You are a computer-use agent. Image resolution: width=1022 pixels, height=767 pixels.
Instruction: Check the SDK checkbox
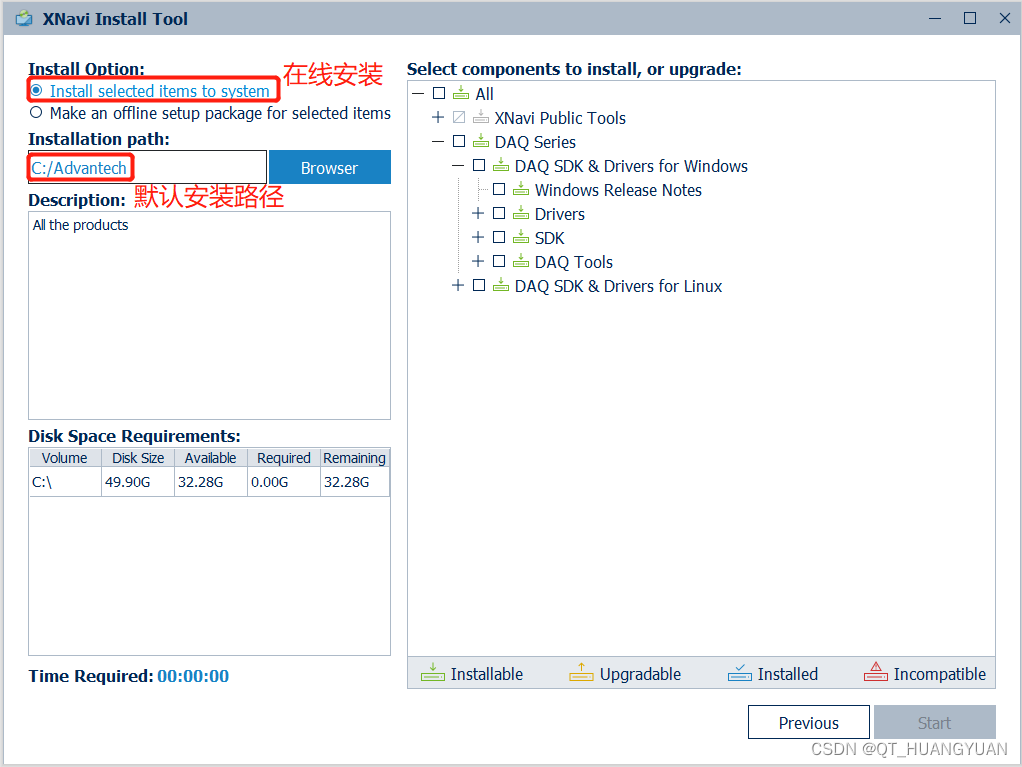[499, 237]
